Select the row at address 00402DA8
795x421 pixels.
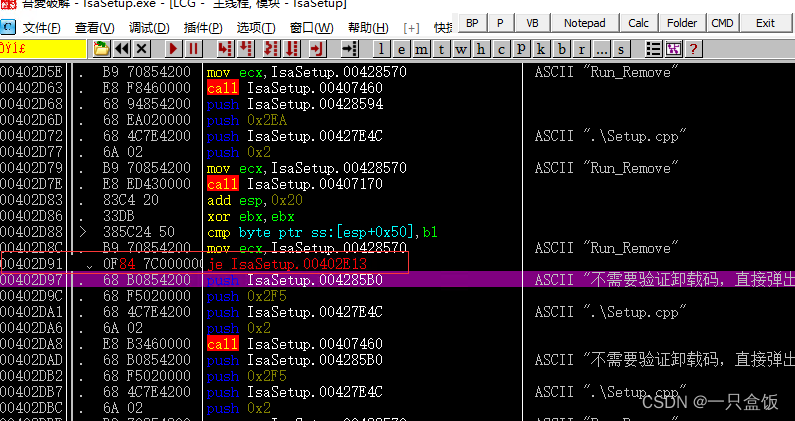pyautogui.click(x=398, y=344)
